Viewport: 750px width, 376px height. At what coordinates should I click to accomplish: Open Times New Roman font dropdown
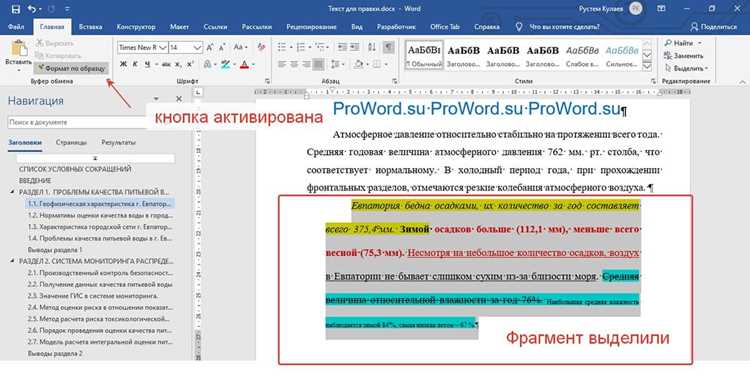click(163, 47)
